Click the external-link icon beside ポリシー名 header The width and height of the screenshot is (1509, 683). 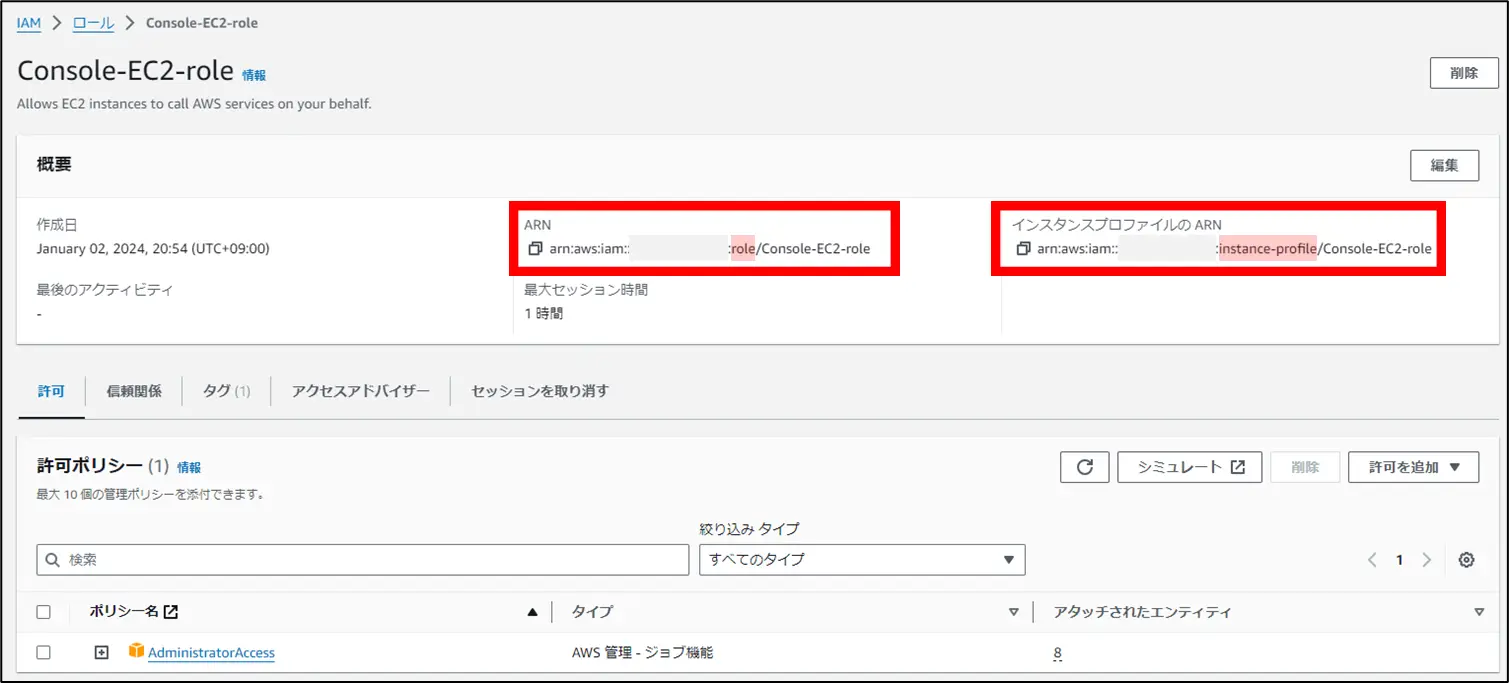pos(171,612)
